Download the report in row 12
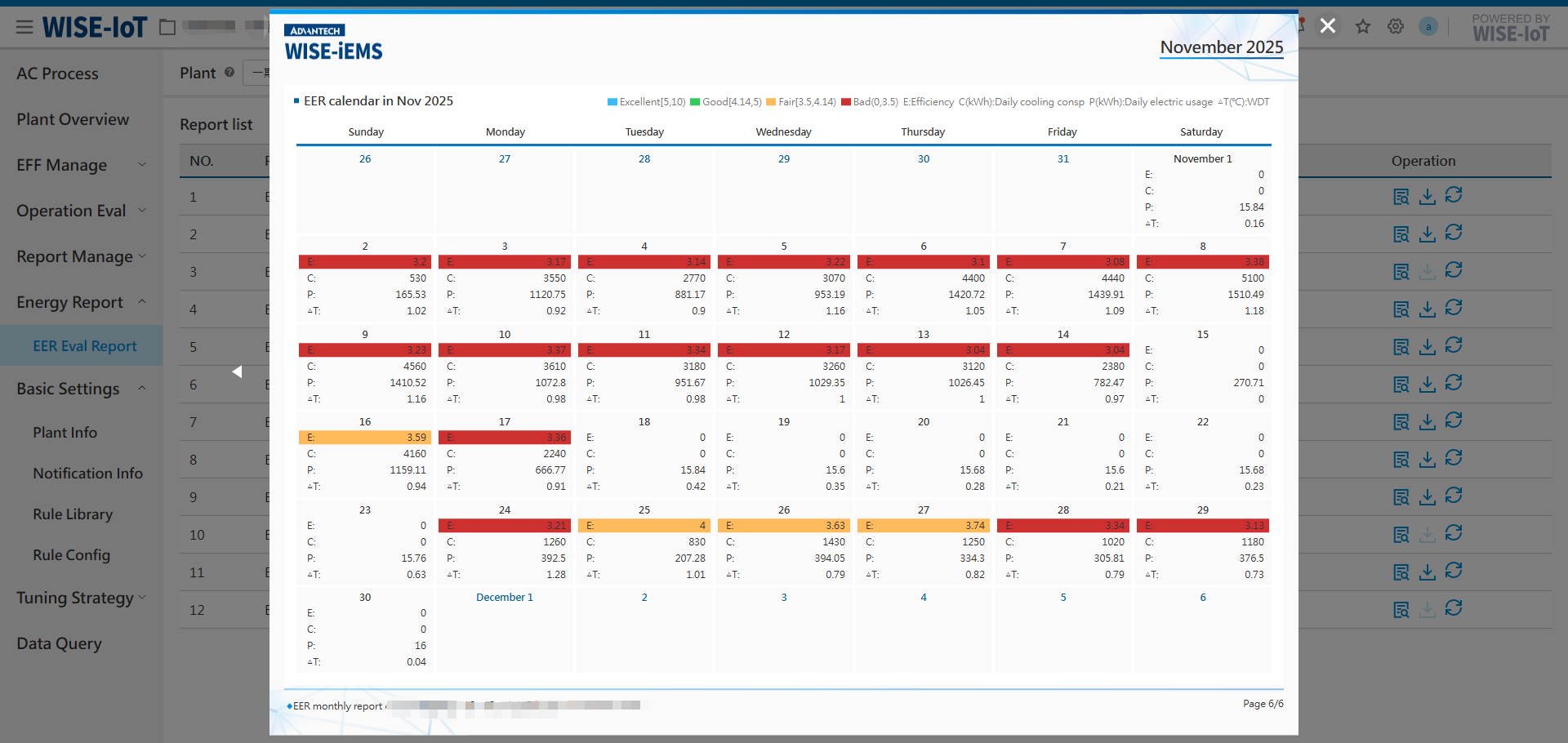The image size is (1568, 743). point(1428,609)
